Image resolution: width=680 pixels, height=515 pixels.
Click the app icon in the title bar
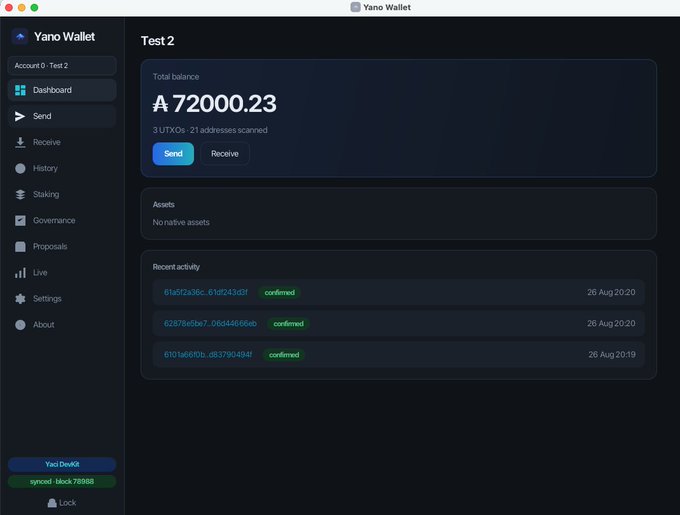[355, 7]
